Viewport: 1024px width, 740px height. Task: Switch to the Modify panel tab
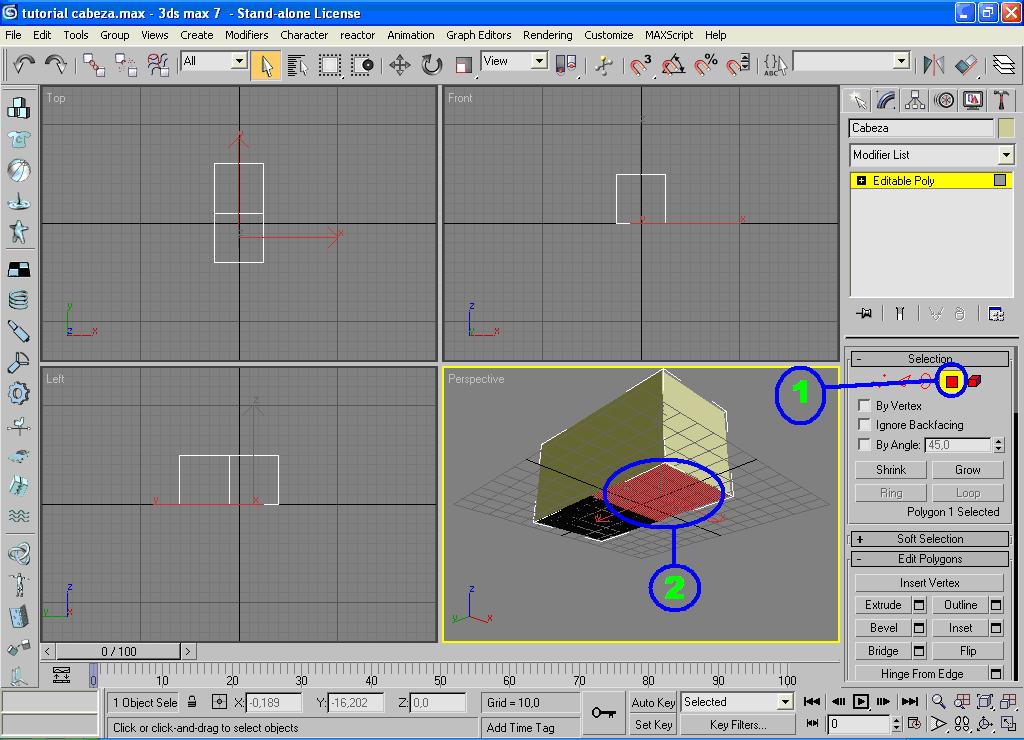(x=886, y=100)
